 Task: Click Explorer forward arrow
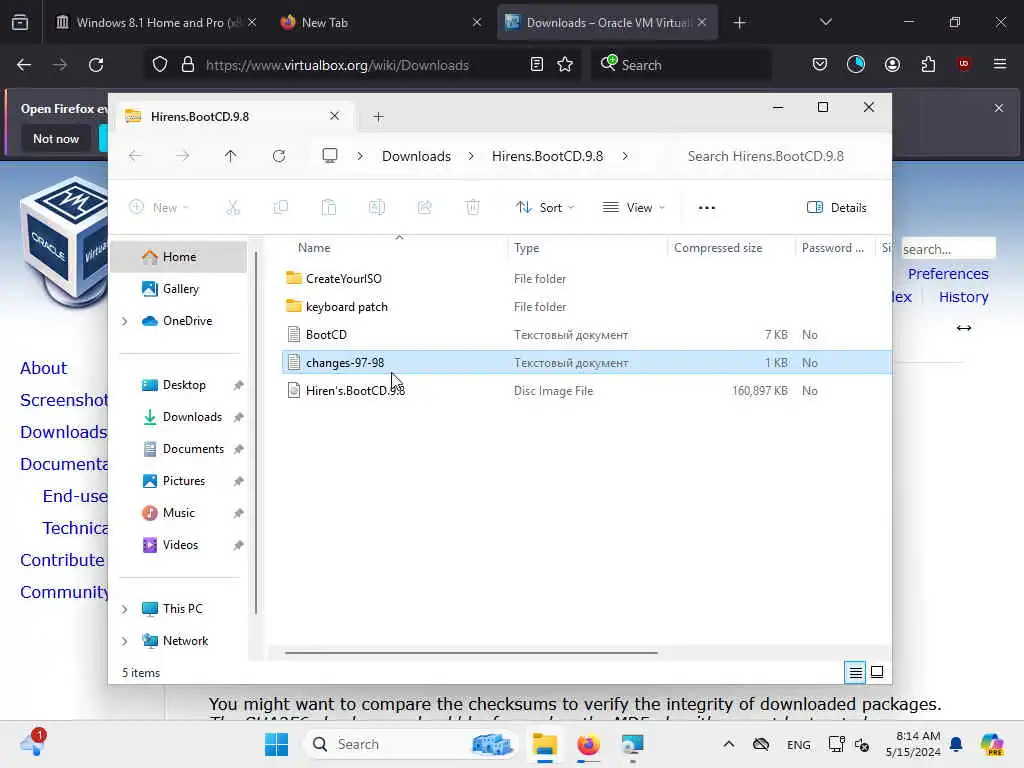click(183, 156)
